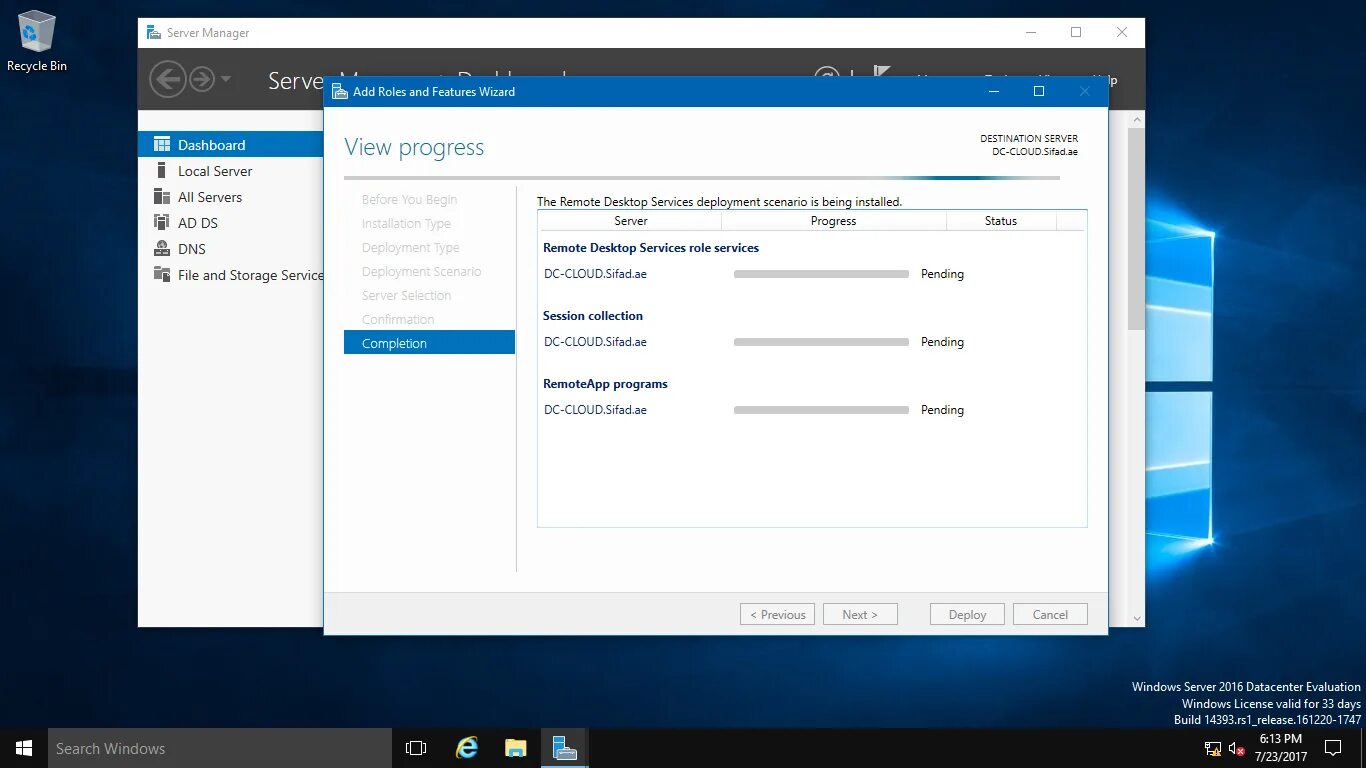Open the Windows Start menu
This screenshot has height=768, width=1366.
click(x=24, y=748)
